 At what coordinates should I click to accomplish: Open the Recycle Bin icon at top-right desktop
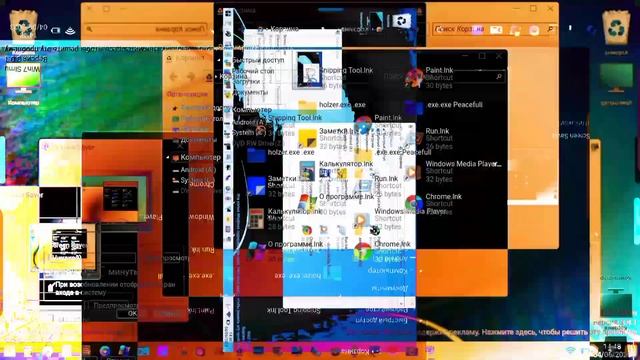pyautogui.click(x=616, y=27)
